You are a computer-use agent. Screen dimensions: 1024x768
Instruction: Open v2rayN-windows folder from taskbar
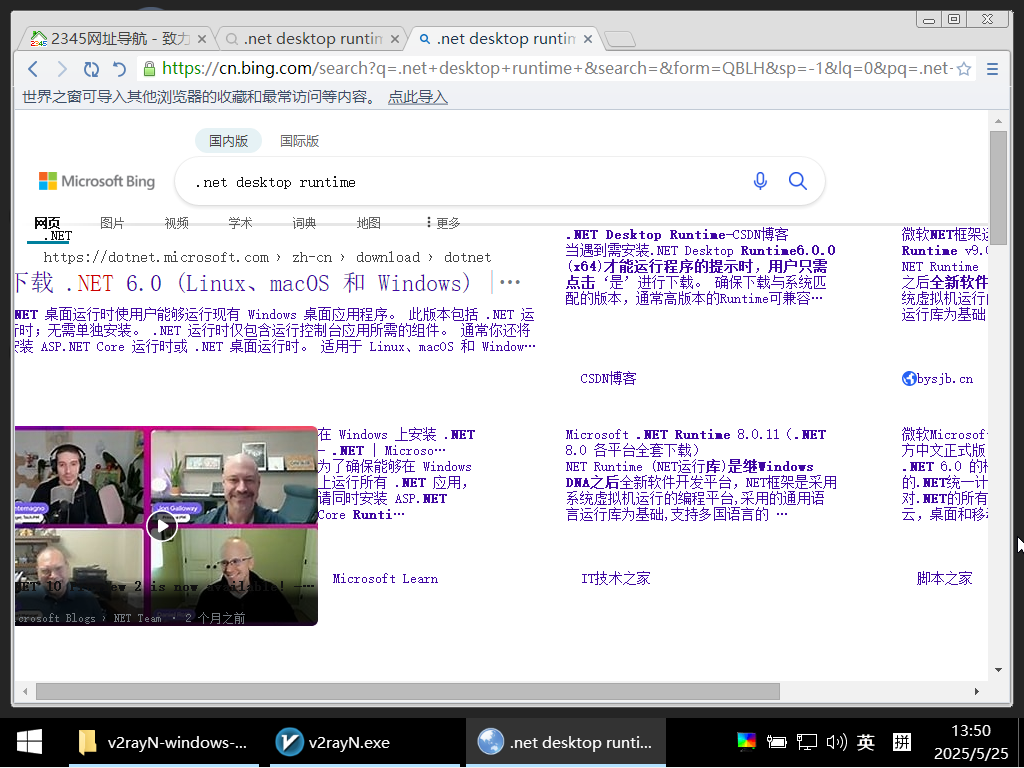163,742
